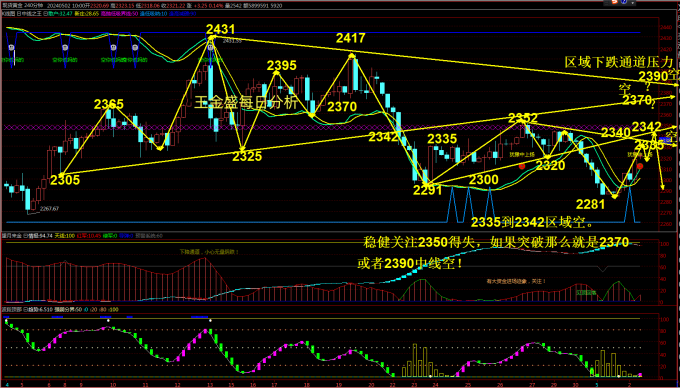Click the red dot marker near 2335
The image size is (680, 388).
coord(640,166)
